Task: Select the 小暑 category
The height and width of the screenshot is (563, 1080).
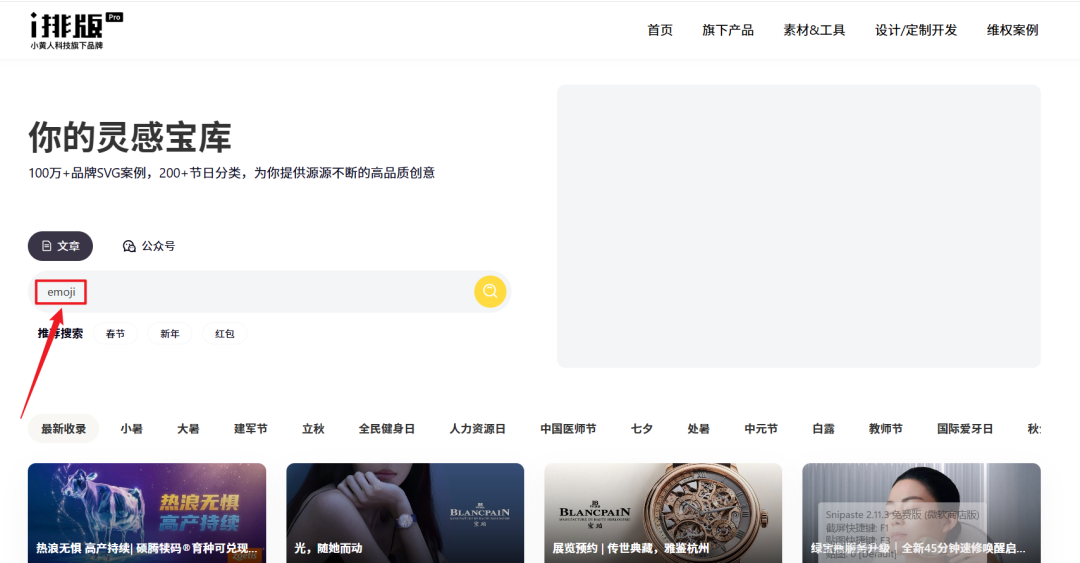Action: click(132, 429)
